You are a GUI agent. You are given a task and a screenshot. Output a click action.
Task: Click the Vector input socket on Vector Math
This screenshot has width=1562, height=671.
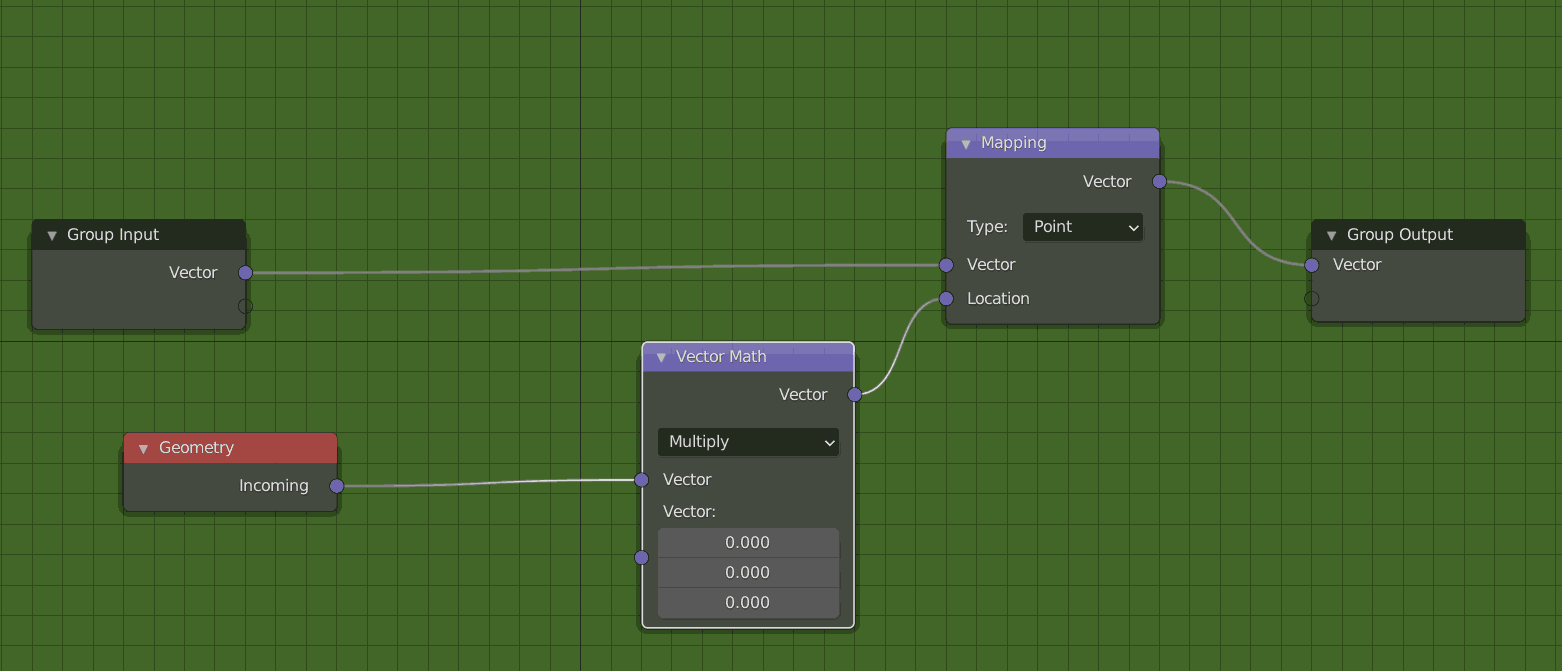641,479
